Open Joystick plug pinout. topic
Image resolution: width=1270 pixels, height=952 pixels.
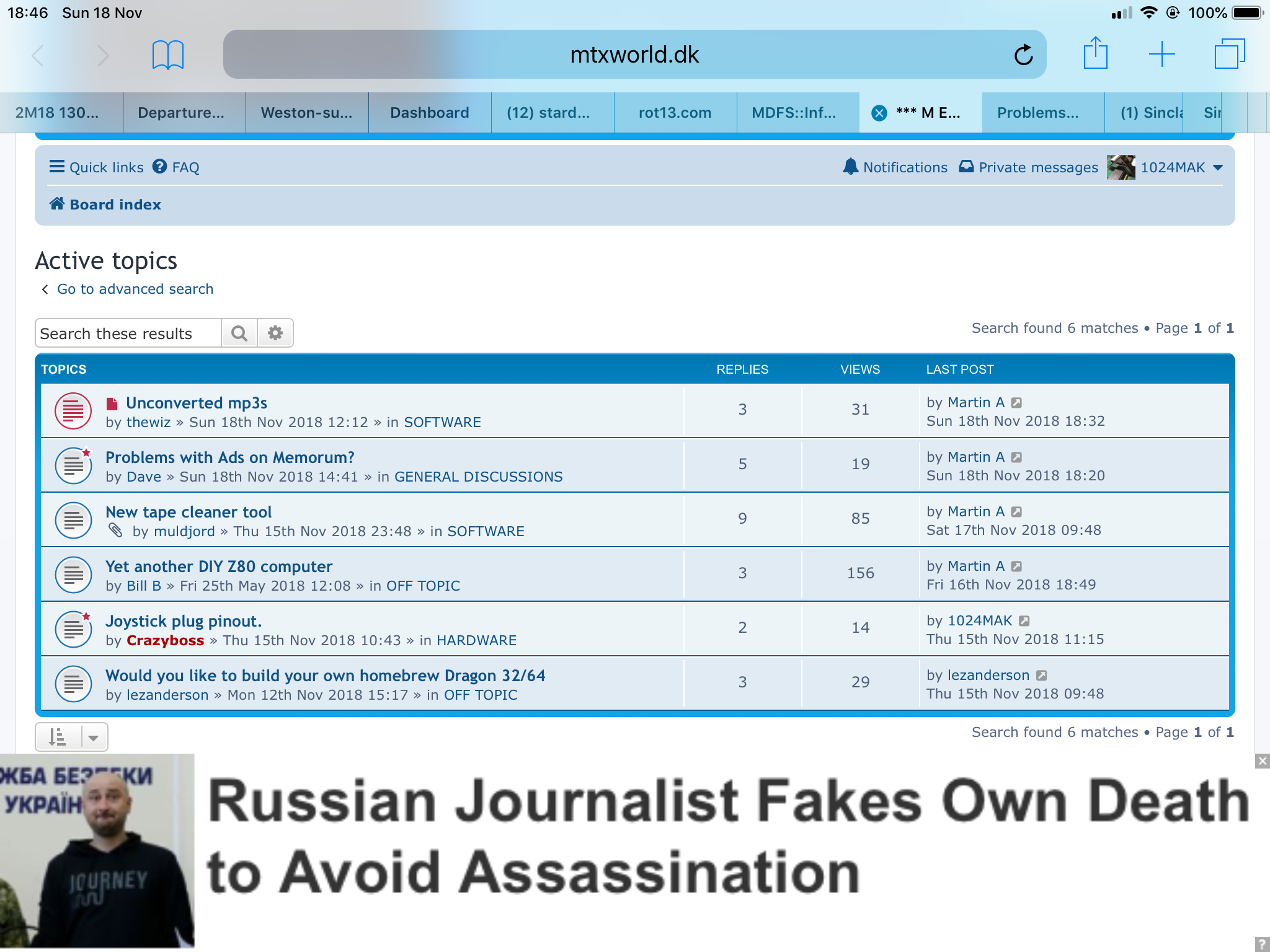[184, 621]
